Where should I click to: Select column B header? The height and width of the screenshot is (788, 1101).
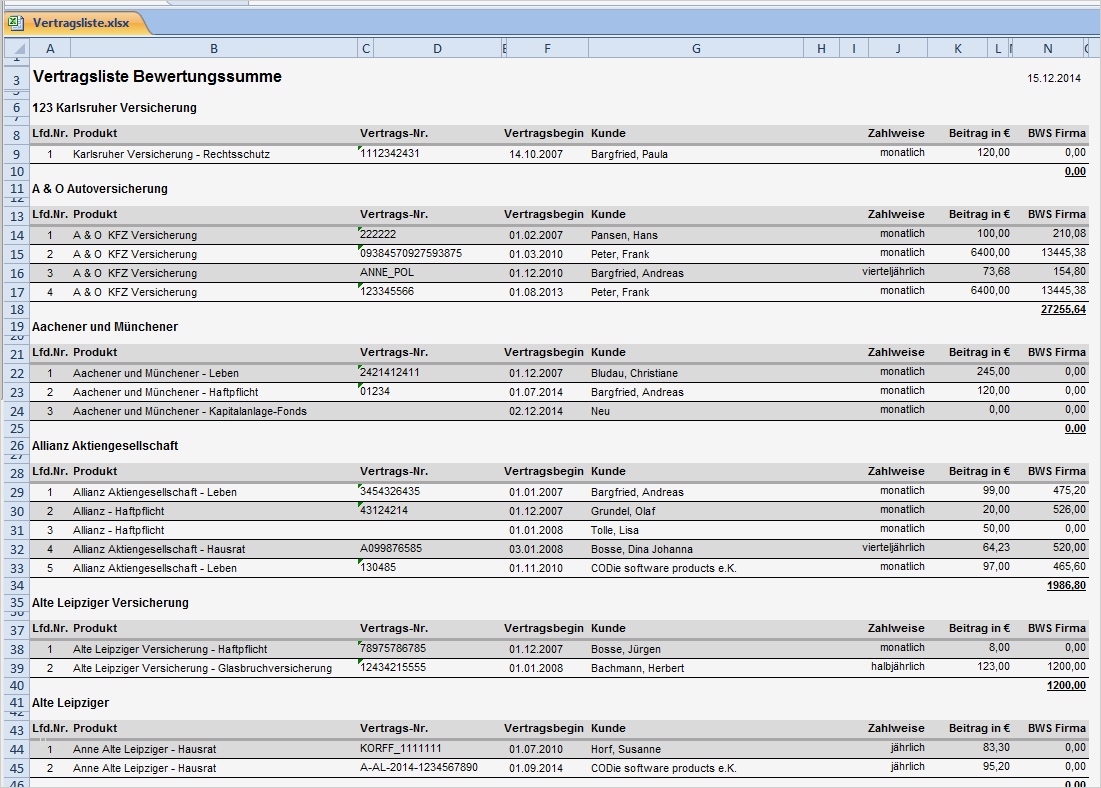point(214,48)
